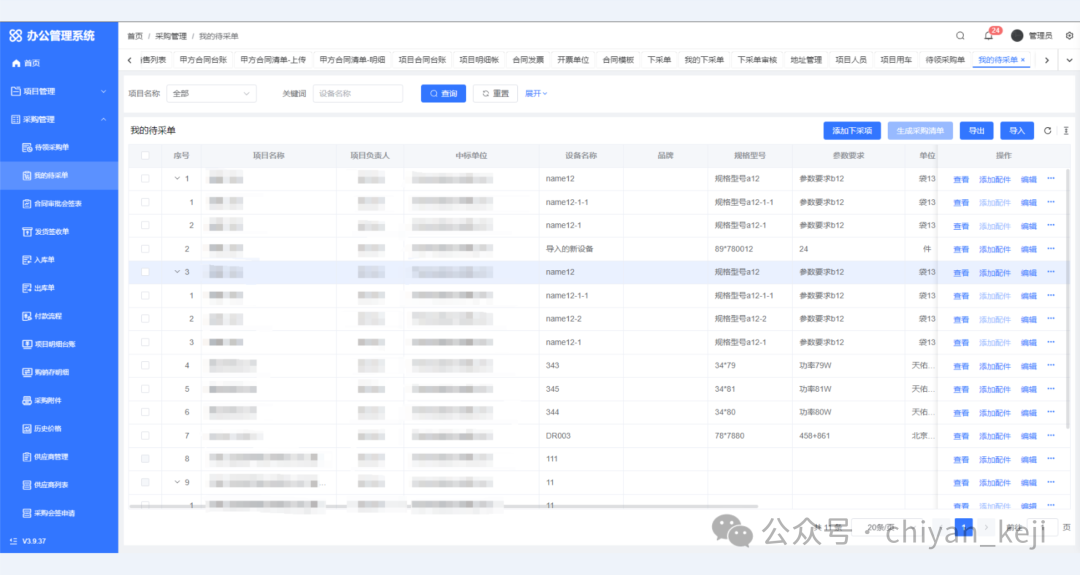This screenshot has height=575, width=1080.
Task: Toggle the select-all checkbox in table header
Action: tap(146, 156)
